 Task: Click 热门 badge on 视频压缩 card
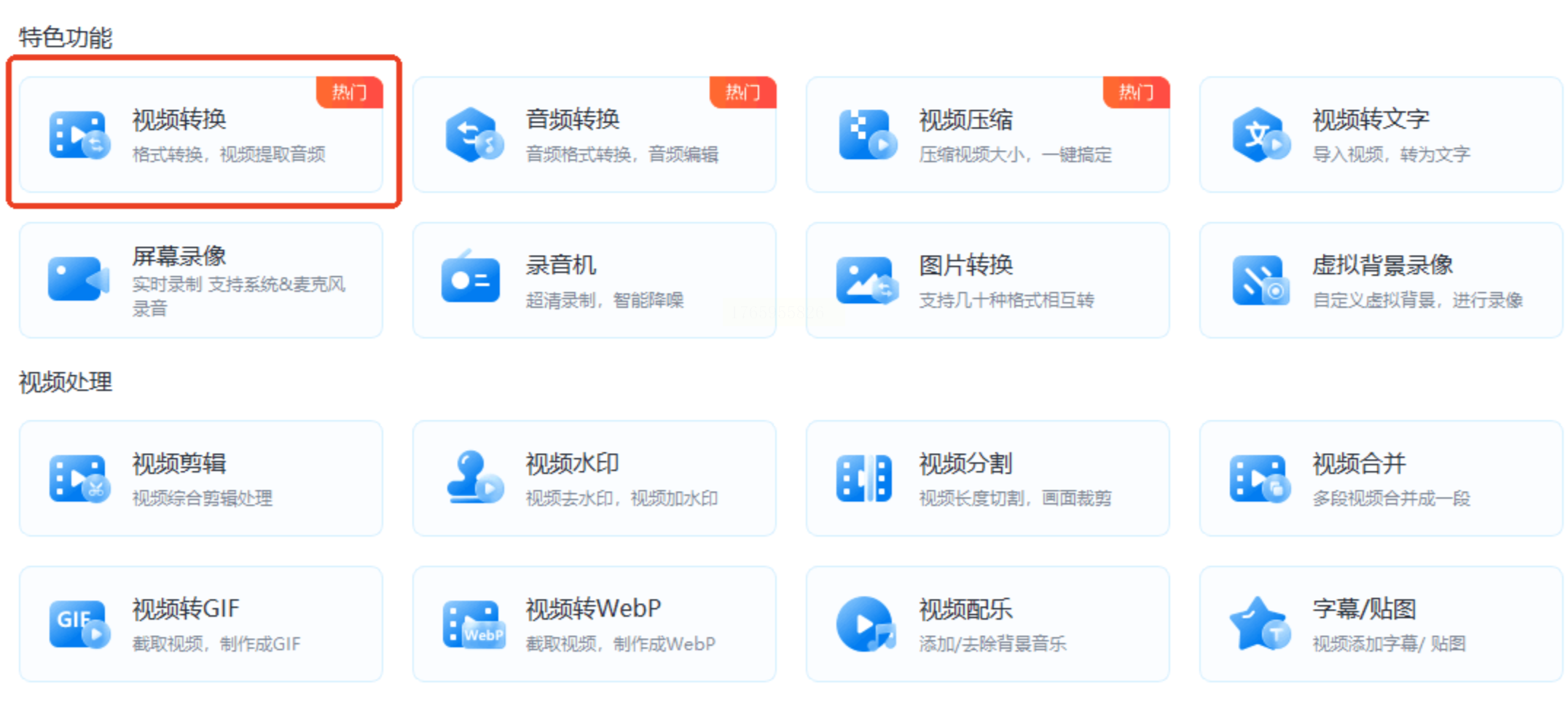tap(1137, 92)
